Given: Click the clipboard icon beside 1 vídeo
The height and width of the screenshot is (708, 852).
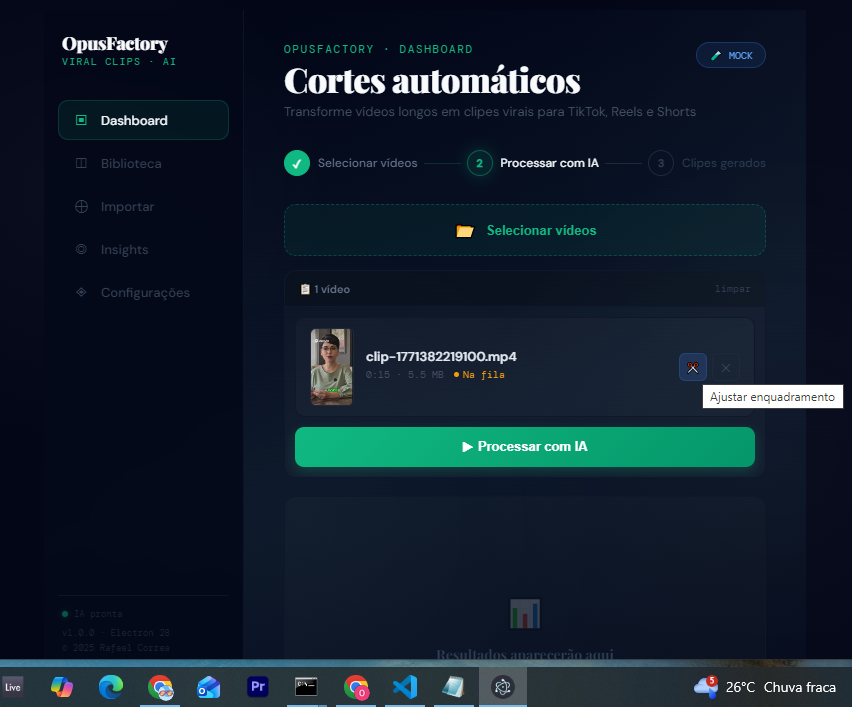Looking at the screenshot, I should (305, 288).
